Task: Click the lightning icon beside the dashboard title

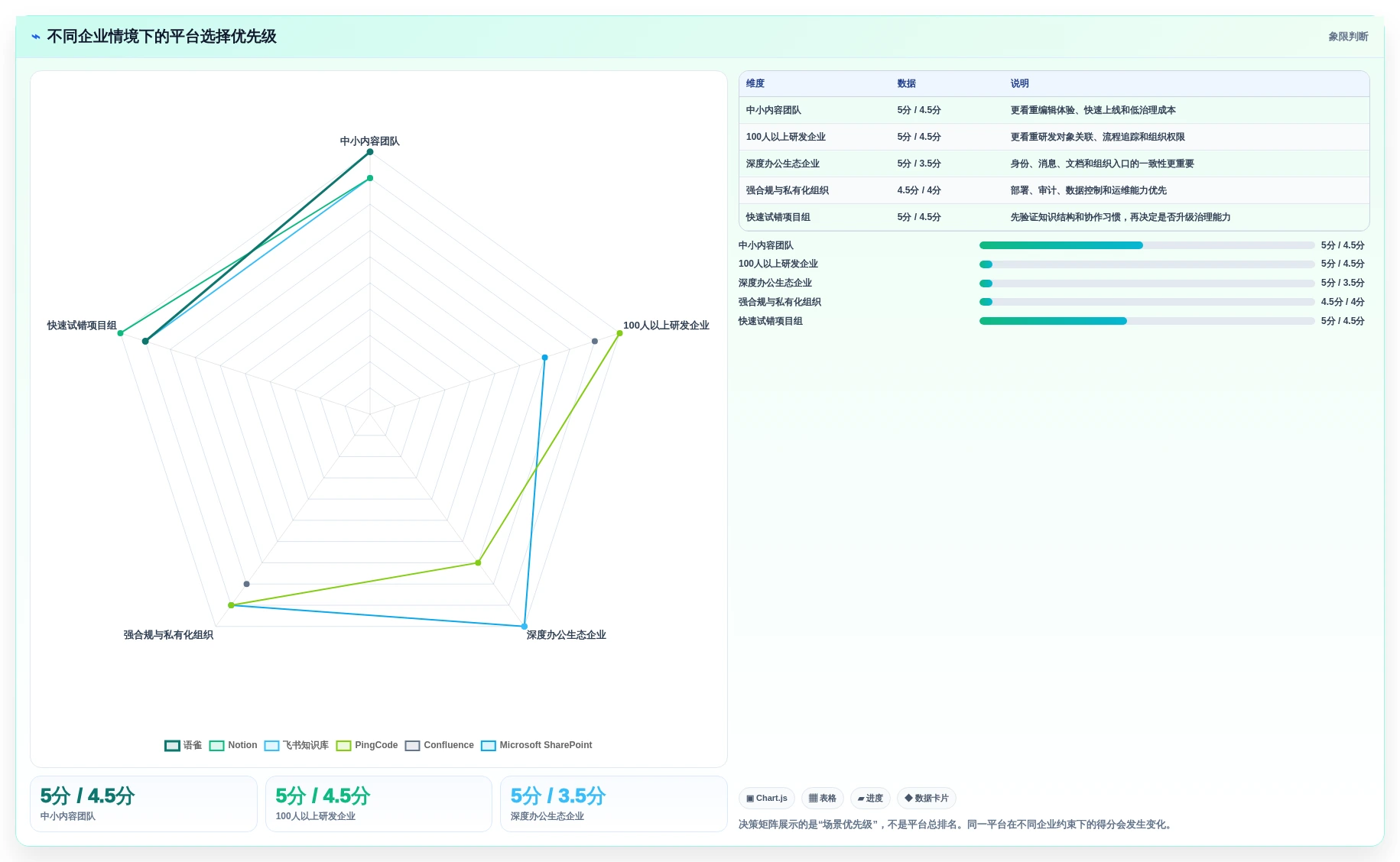Action: tap(36, 37)
